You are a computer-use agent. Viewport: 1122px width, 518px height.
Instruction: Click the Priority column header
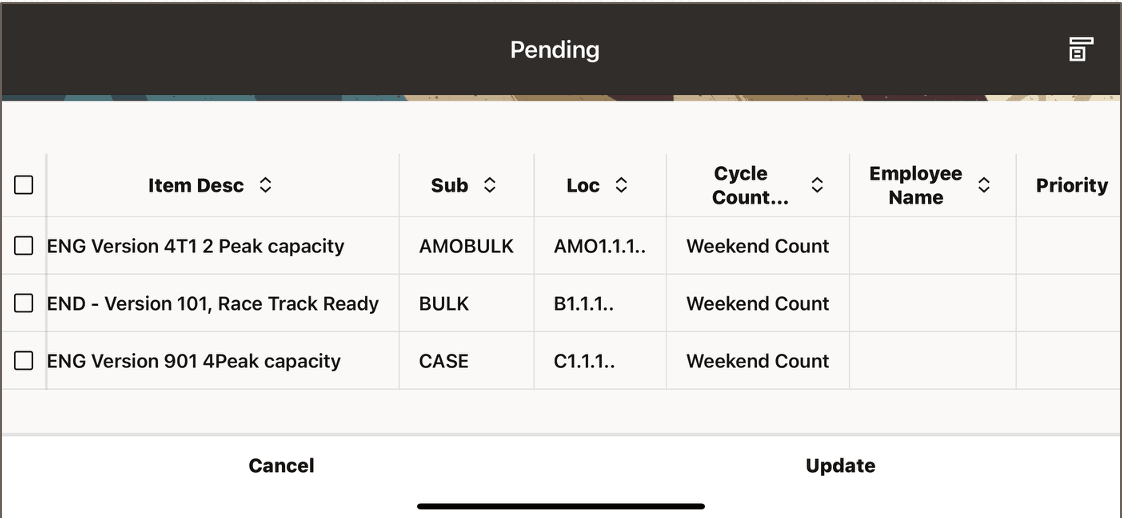tap(1071, 185)
